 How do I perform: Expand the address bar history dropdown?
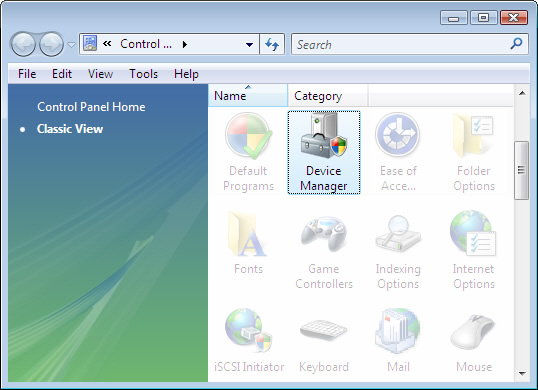click(x=250, y=44)
